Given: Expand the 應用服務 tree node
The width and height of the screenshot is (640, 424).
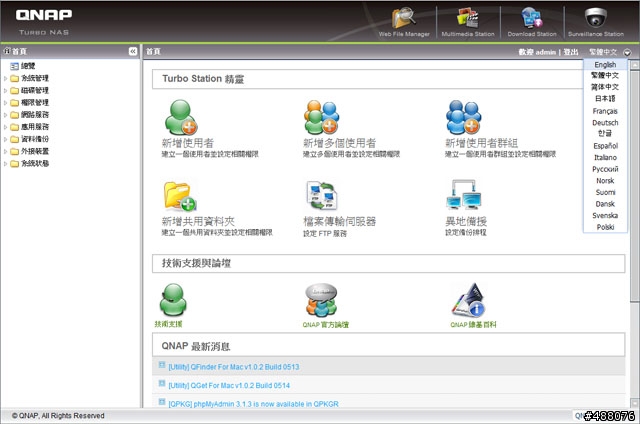Looking at the screenshot, I should (5, 127).
